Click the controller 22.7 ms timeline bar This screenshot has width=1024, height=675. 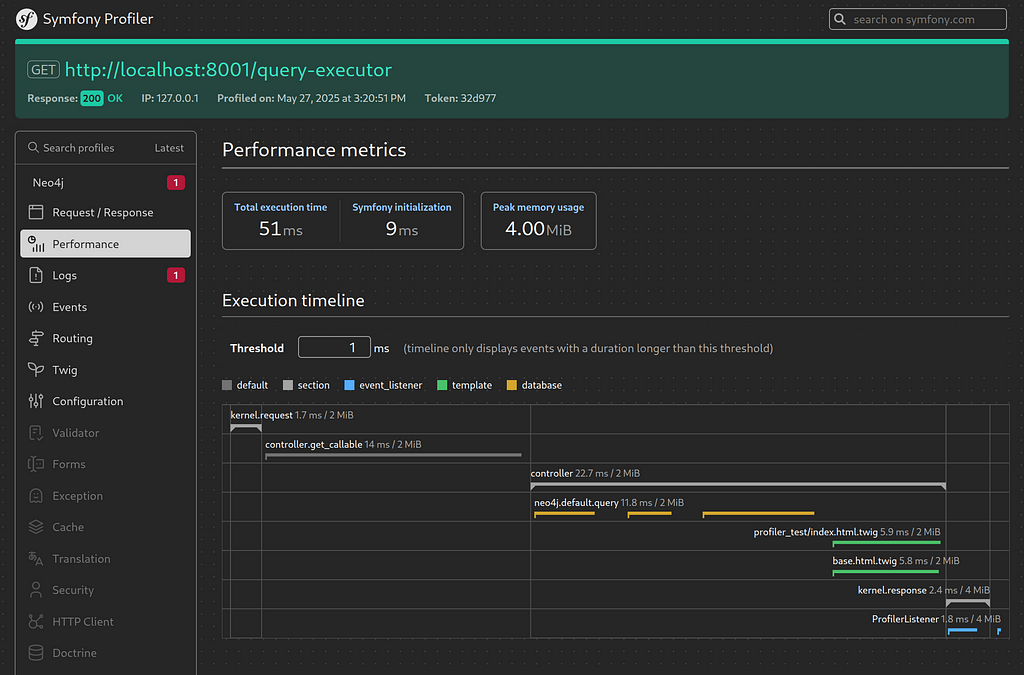pos(738,486)
